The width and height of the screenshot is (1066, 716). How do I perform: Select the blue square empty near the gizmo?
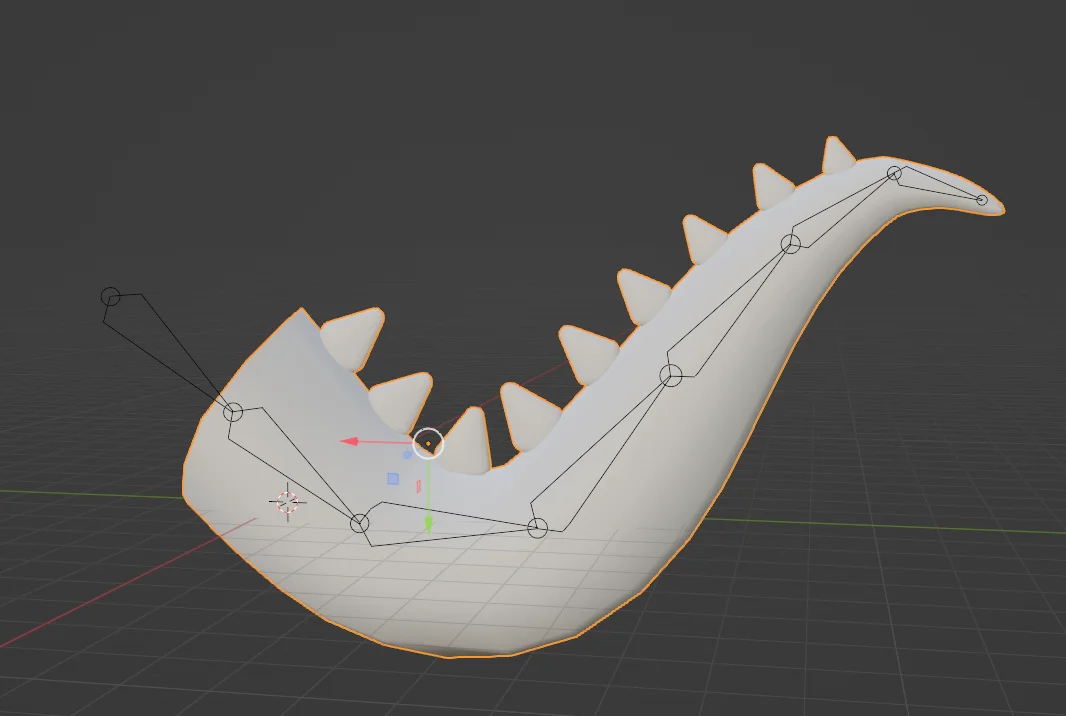[x=393, y=478]
